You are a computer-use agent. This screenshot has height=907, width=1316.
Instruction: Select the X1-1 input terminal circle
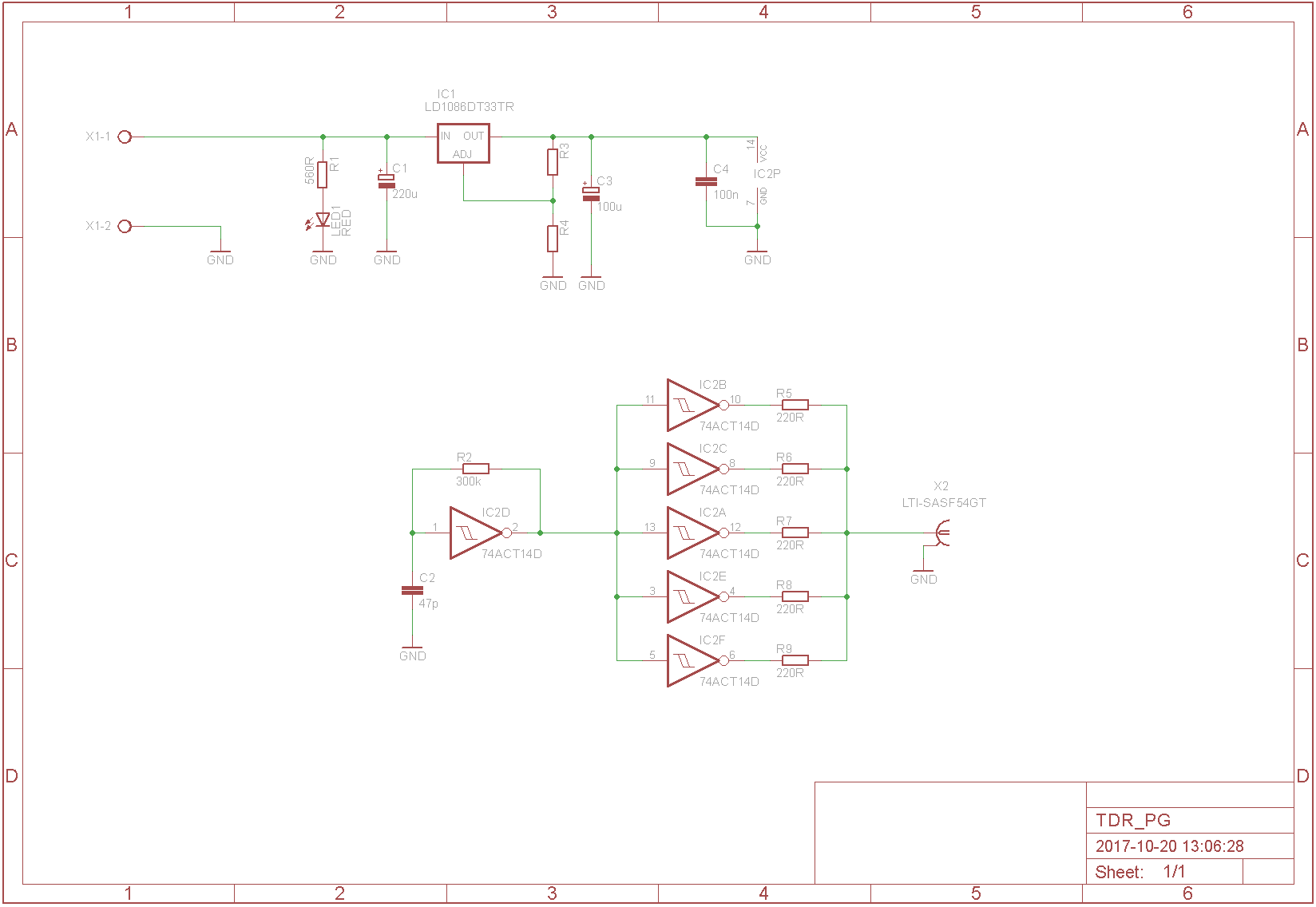pyautogui.click(x=125, y=137)
